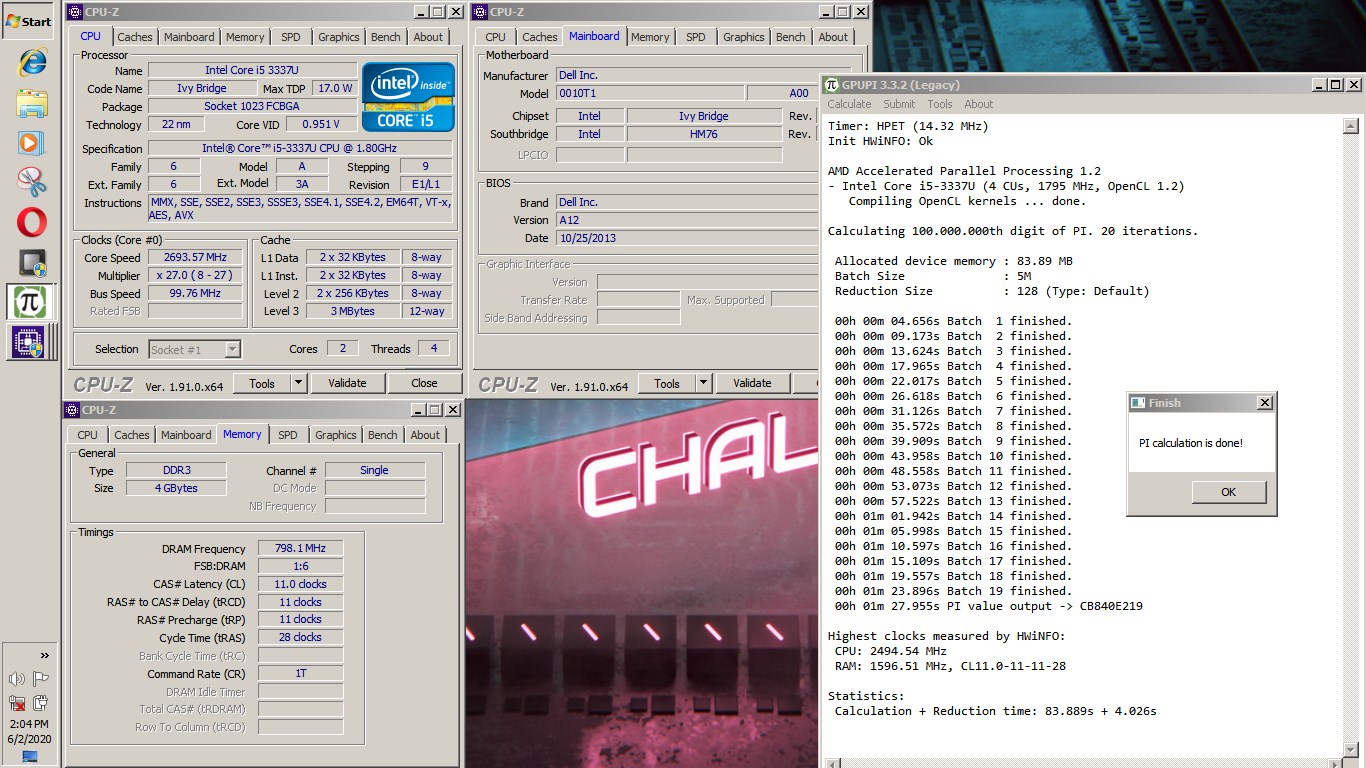1366x768 pixels.
Task: Click the GPUPI scrollbar down arrow
Action: [1350, 750]
